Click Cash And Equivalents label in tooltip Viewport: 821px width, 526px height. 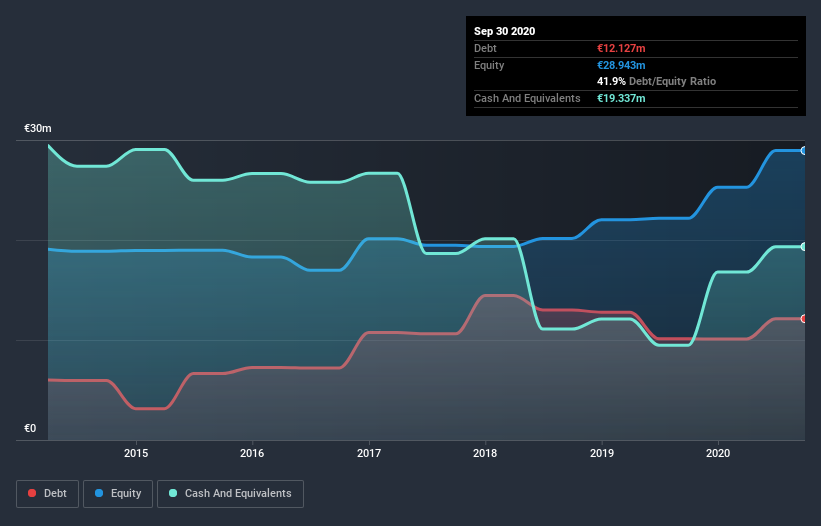[x=527, y=98]
